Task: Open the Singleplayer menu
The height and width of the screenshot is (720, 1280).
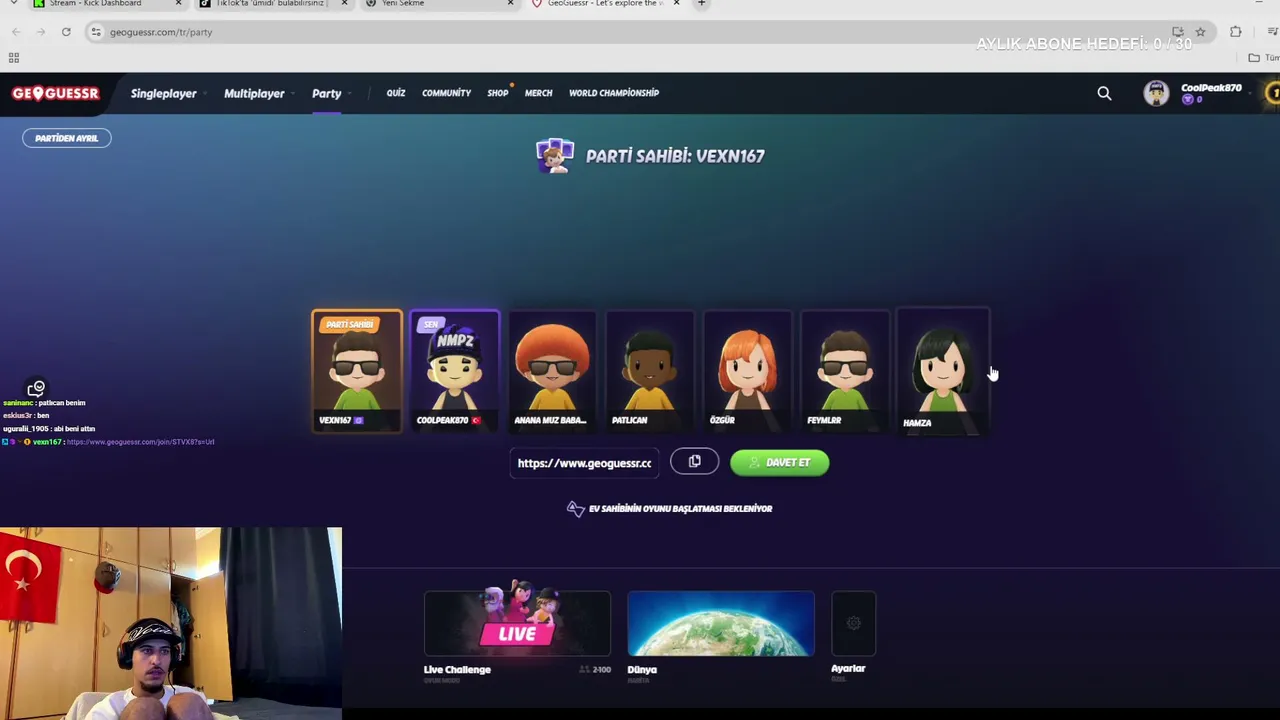Action: 164,93
